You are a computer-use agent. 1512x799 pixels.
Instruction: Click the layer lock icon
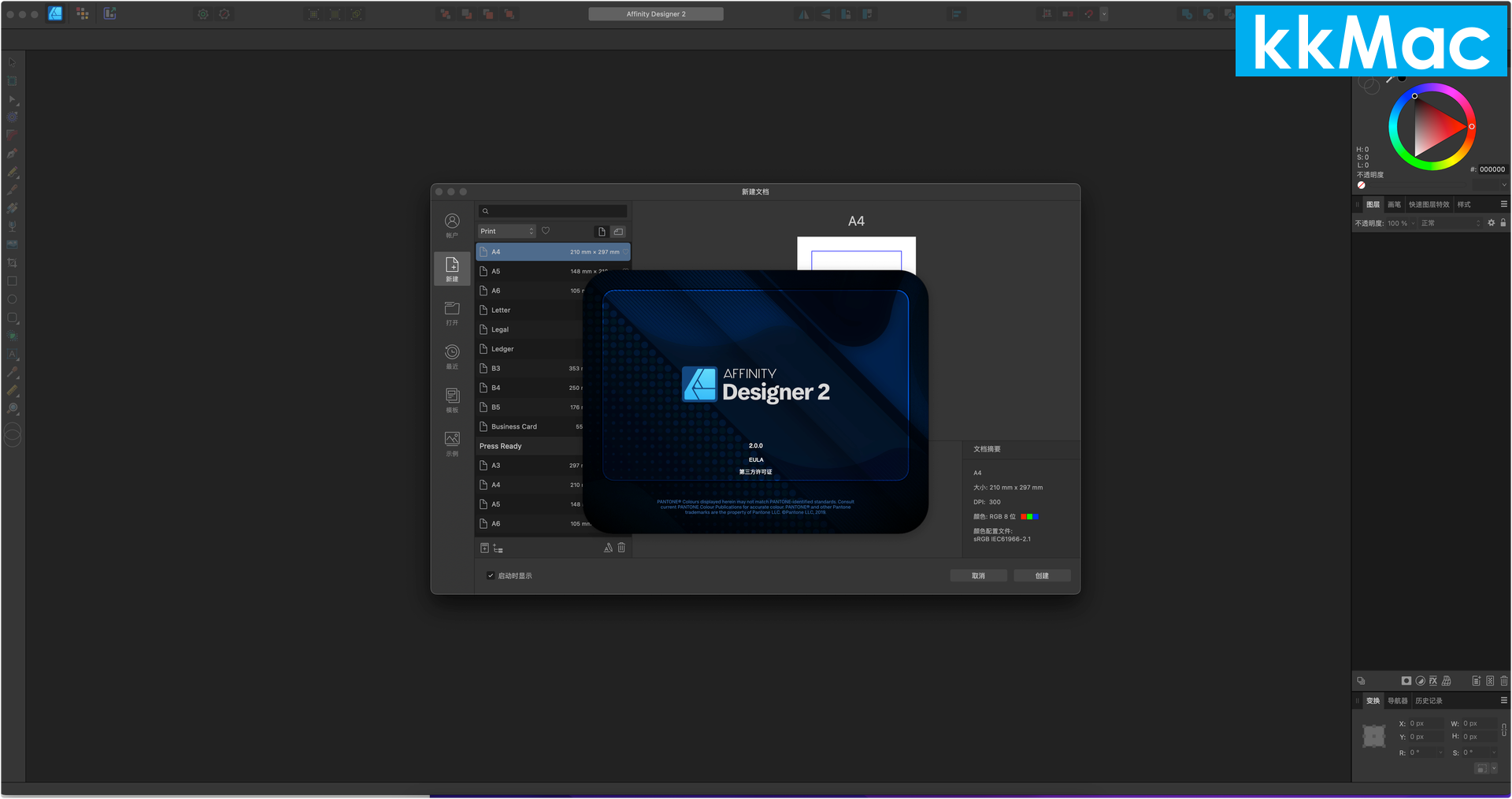[1503, 223]
